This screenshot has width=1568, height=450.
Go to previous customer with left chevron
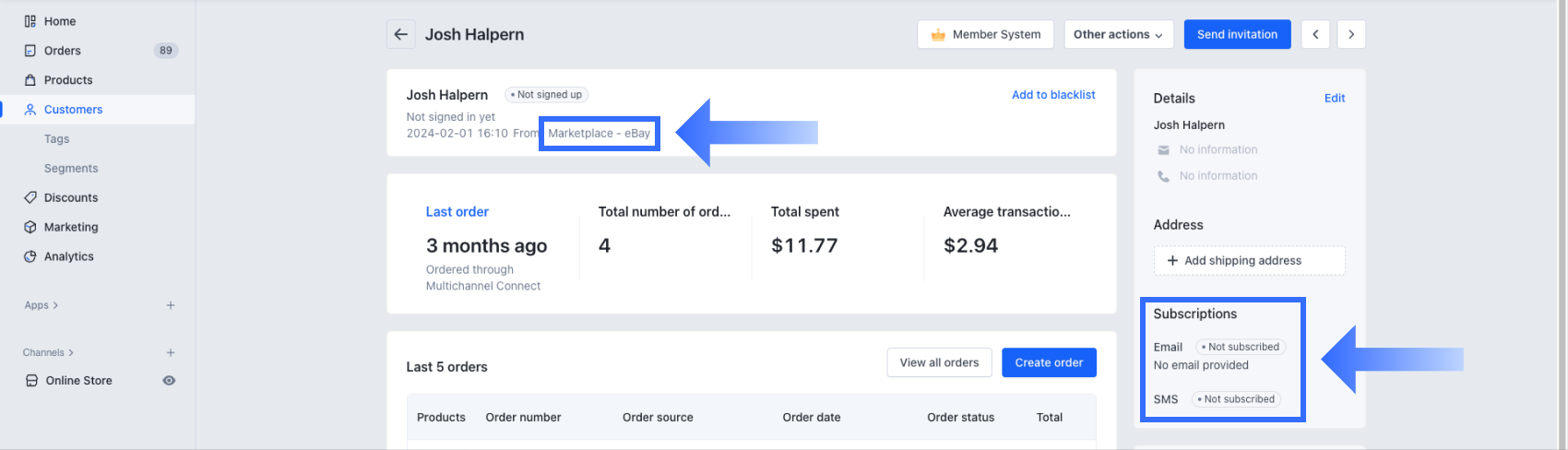[x=1315, y=34]
